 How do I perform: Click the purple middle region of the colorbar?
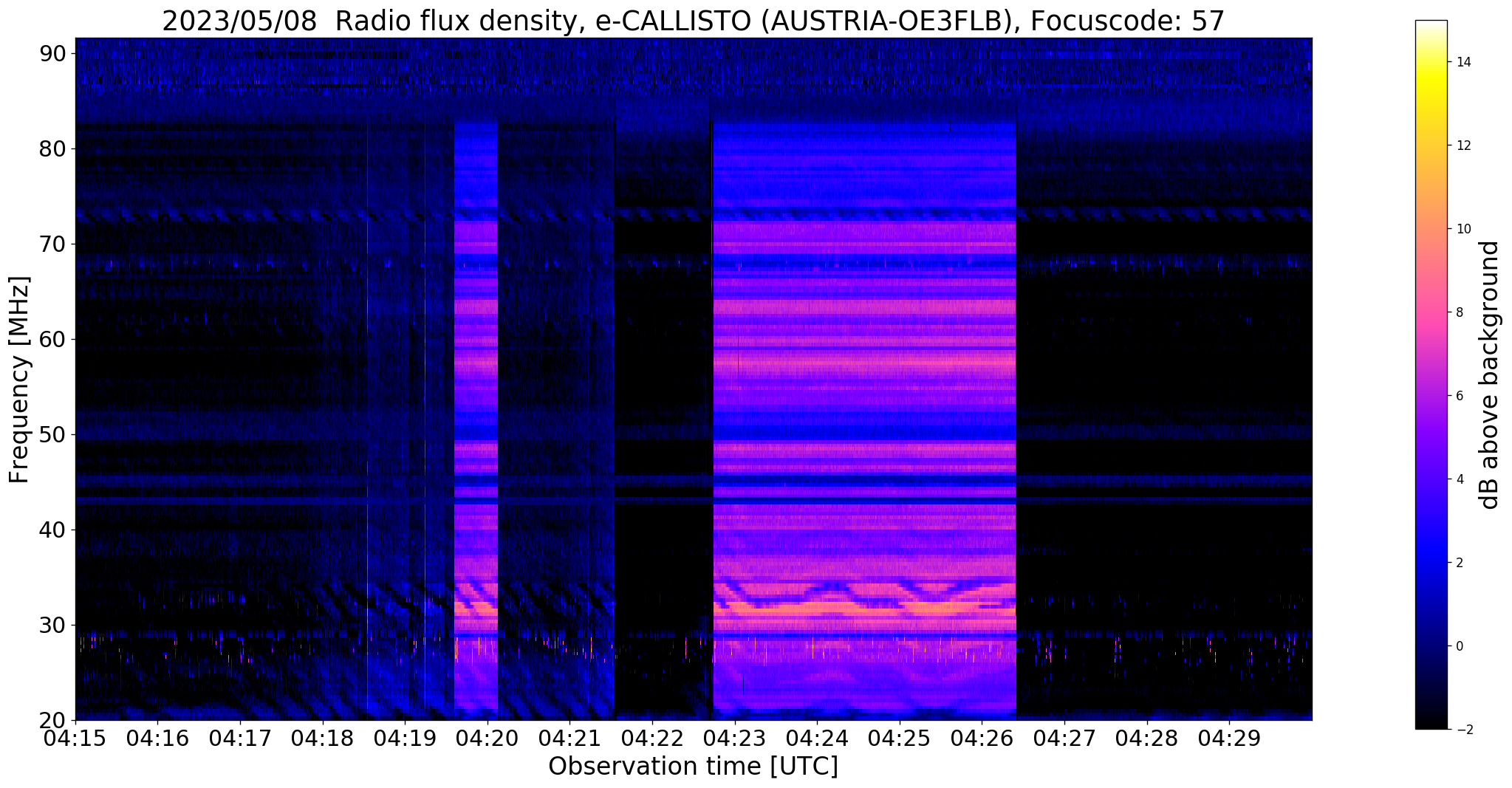click(x=1431, y=414)
